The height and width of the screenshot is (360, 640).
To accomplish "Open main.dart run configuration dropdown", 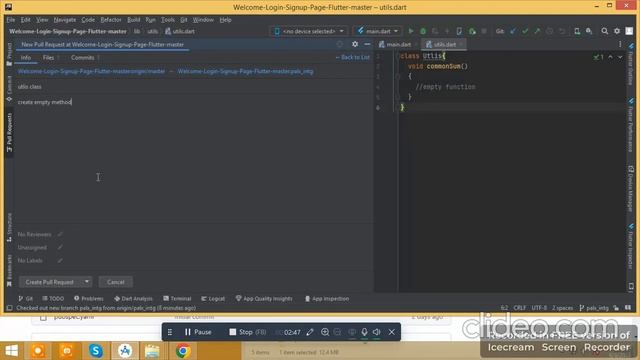I will (378, 31).
